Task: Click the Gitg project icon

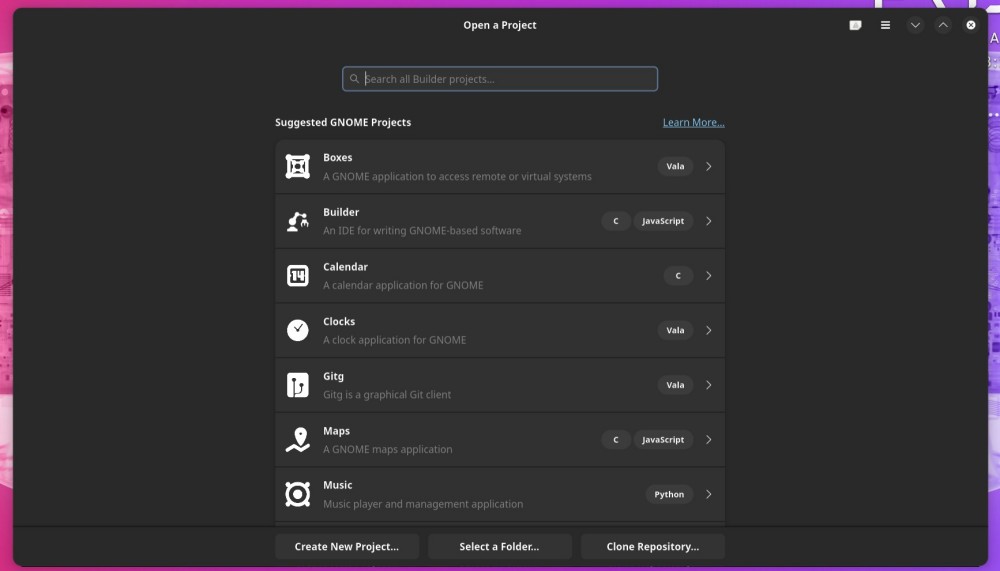Action: click(x=298, y=385)
